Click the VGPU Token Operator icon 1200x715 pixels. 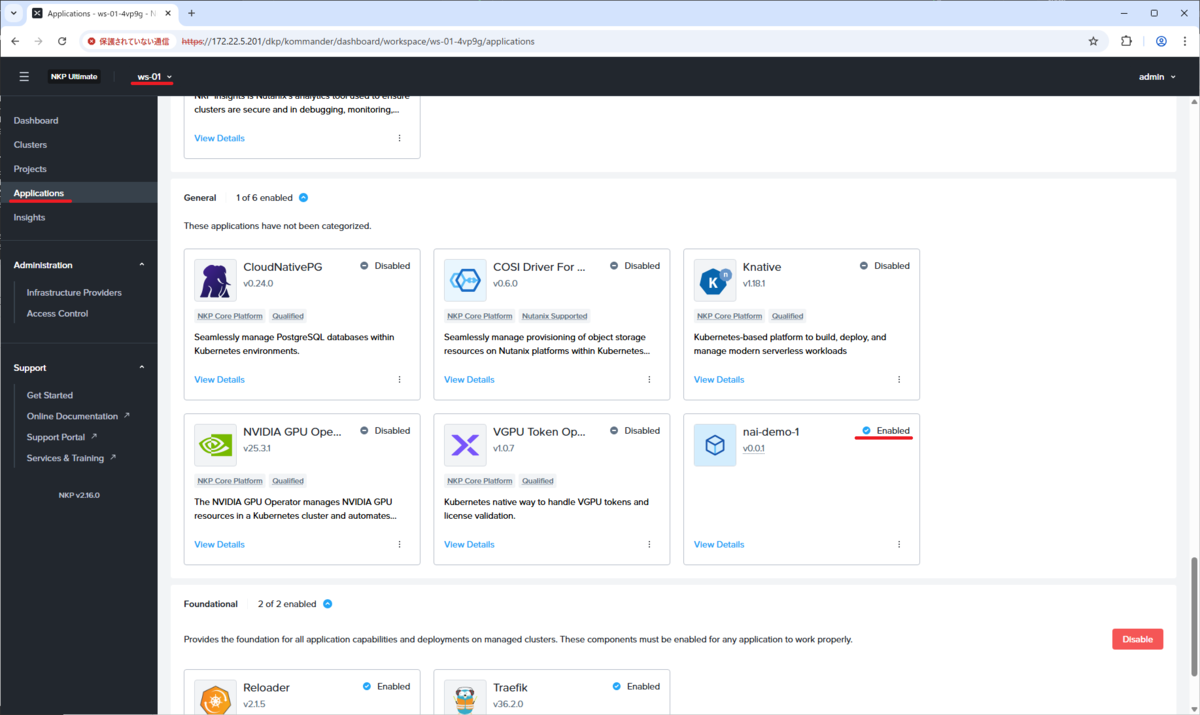point(465,445)
